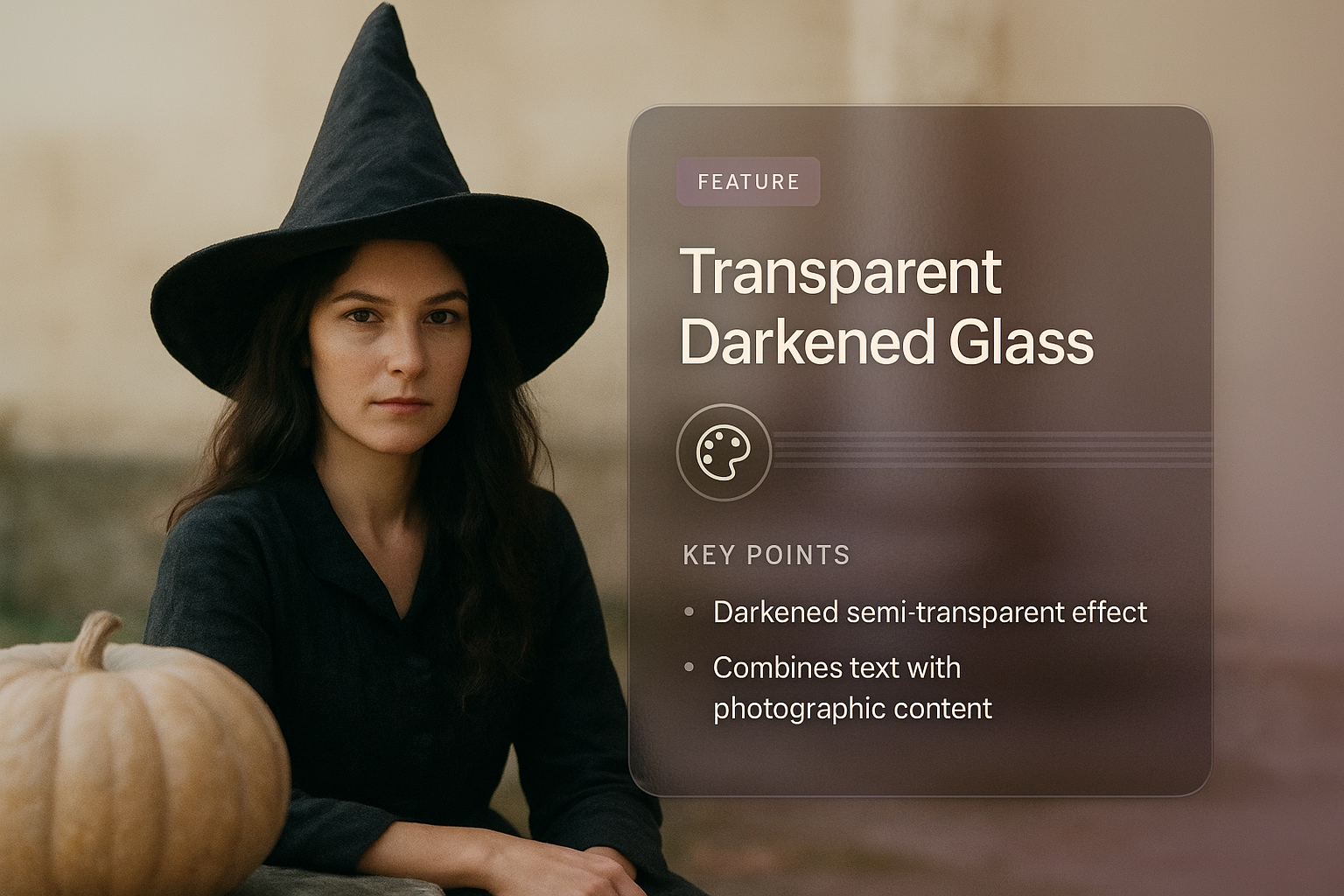Click the woman's face

390,348
